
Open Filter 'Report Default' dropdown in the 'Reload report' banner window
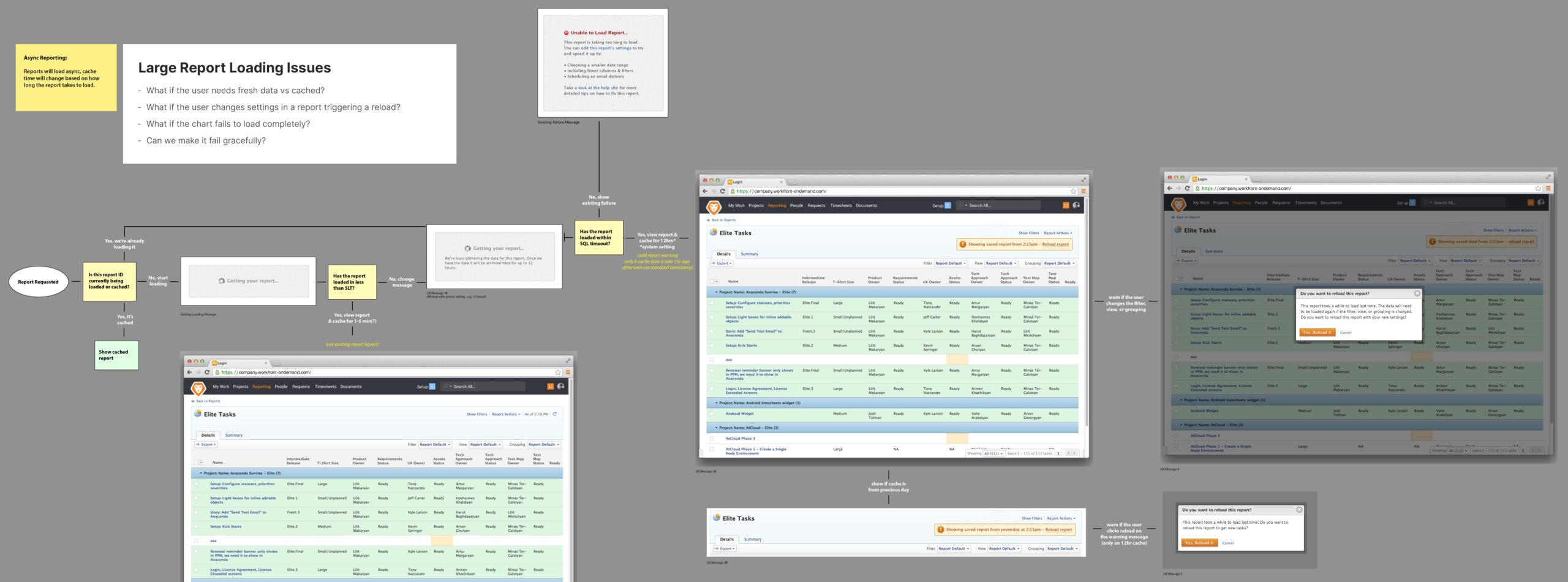(951, 263)
